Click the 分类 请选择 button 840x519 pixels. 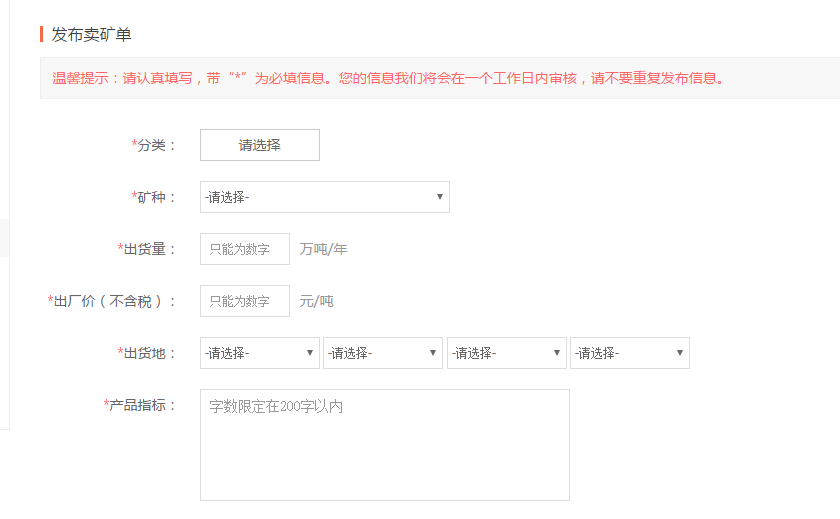point(260,145)
